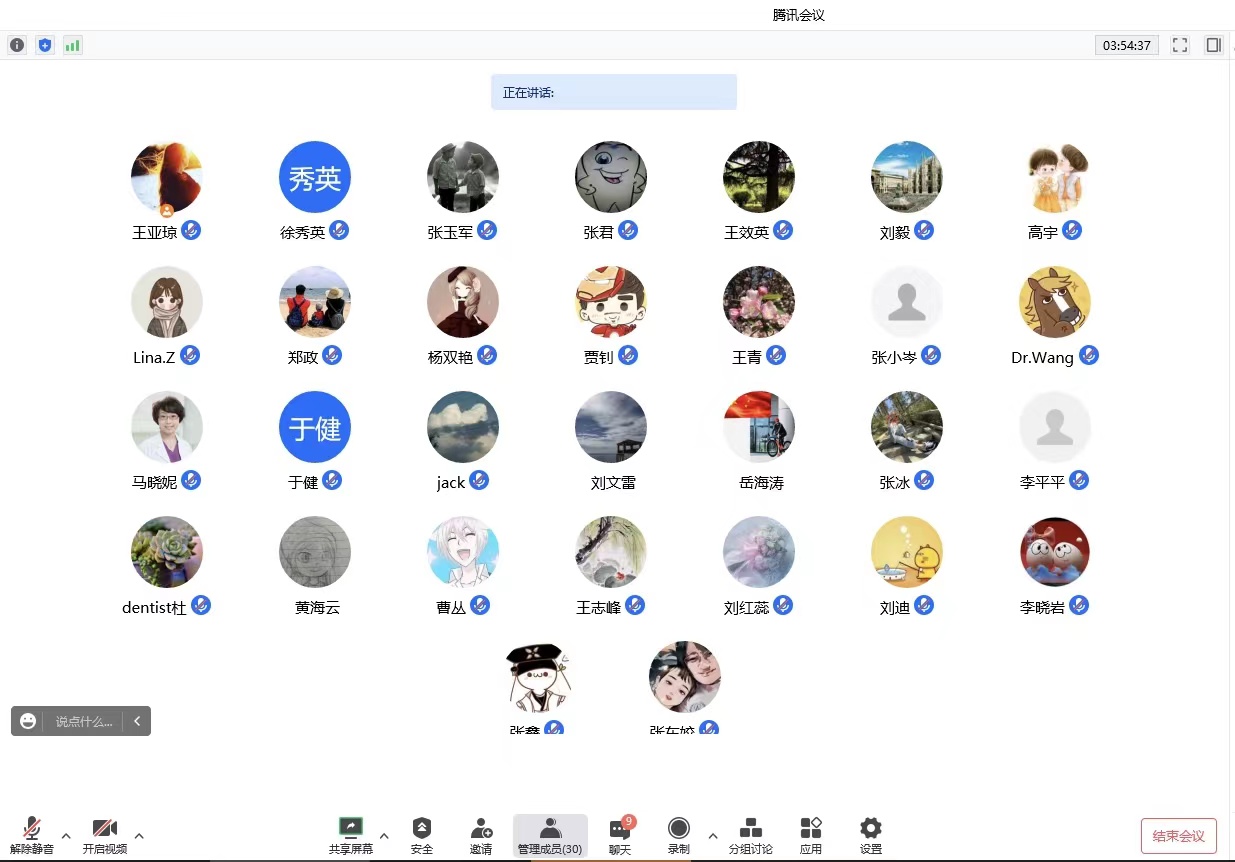Click the End Meeting (结束会议) button
The height and width of the screenshot is (862, 1235).
tap(1178, 836)
